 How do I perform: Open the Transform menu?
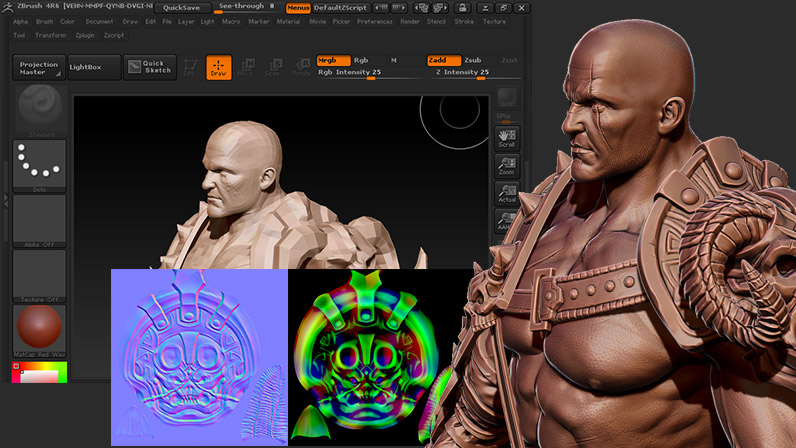point(51,36)
